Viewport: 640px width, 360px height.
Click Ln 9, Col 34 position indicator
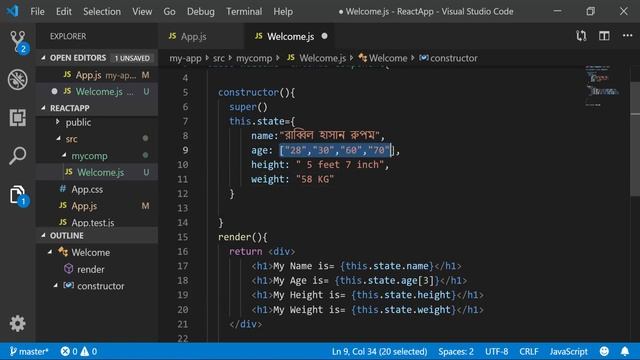pyautogui.click(x=380, y=351)
